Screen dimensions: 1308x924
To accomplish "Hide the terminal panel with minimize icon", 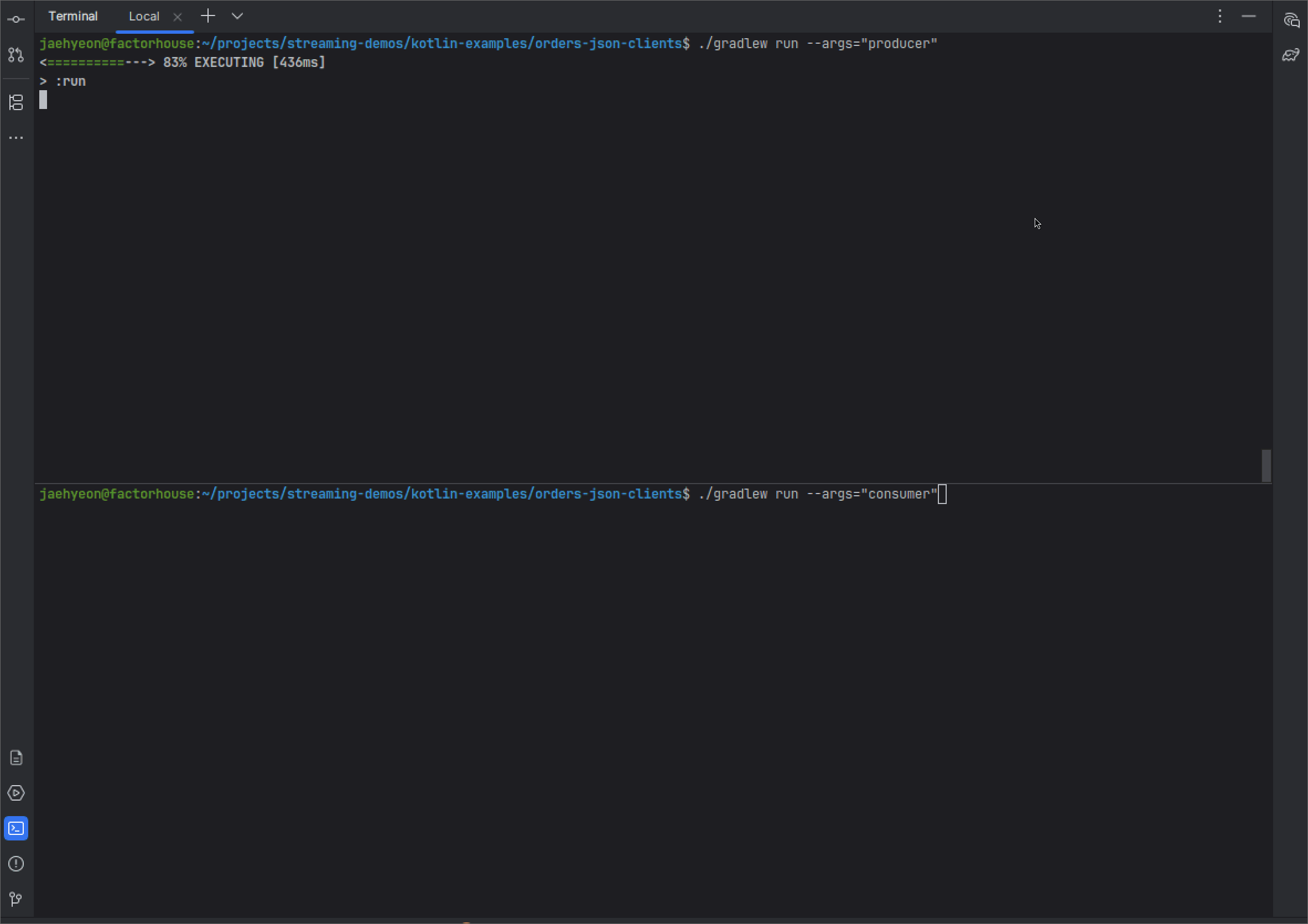I will tap(1249, 16).
